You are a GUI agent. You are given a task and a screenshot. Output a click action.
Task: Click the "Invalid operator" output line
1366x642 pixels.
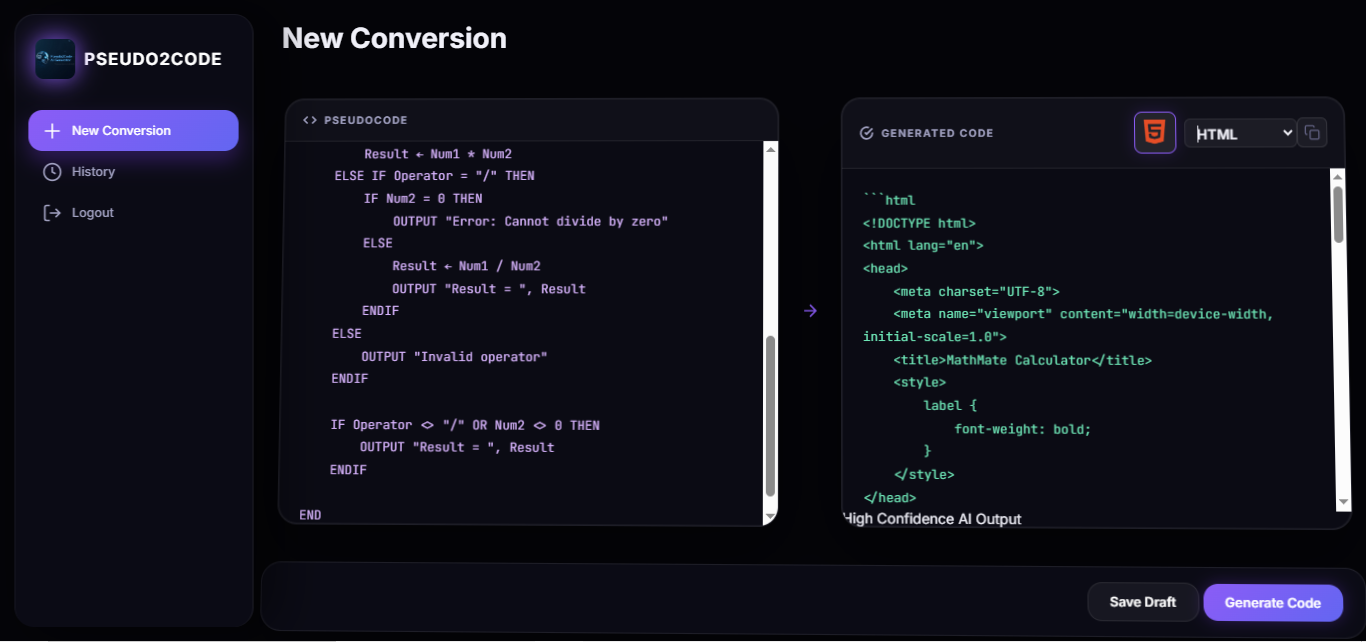(454, 356)
